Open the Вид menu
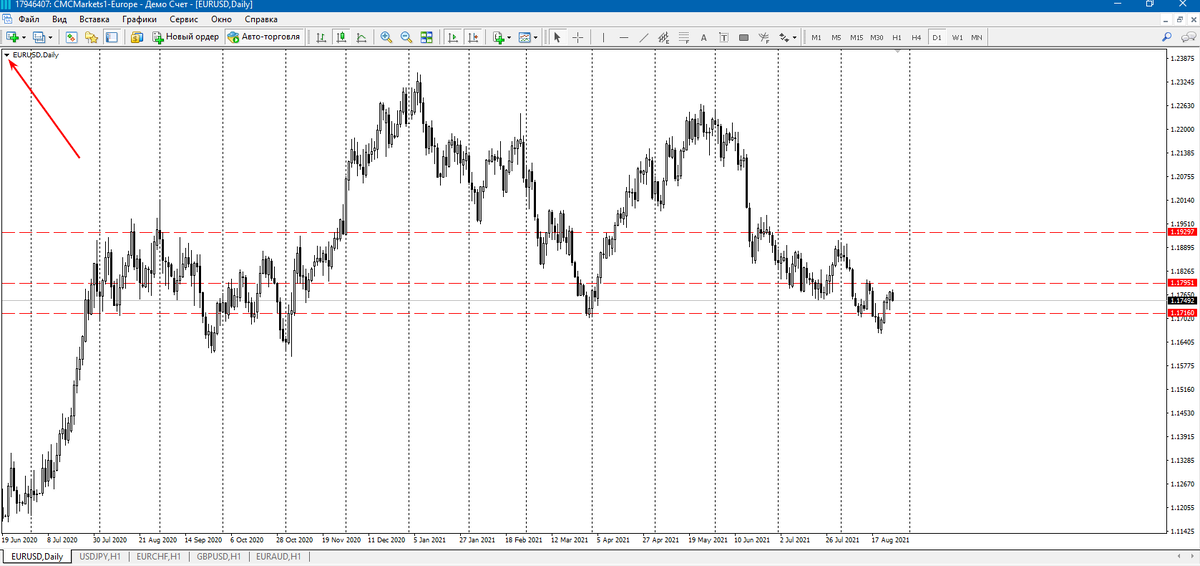1200x566 pixels. [x=60, y=19]
